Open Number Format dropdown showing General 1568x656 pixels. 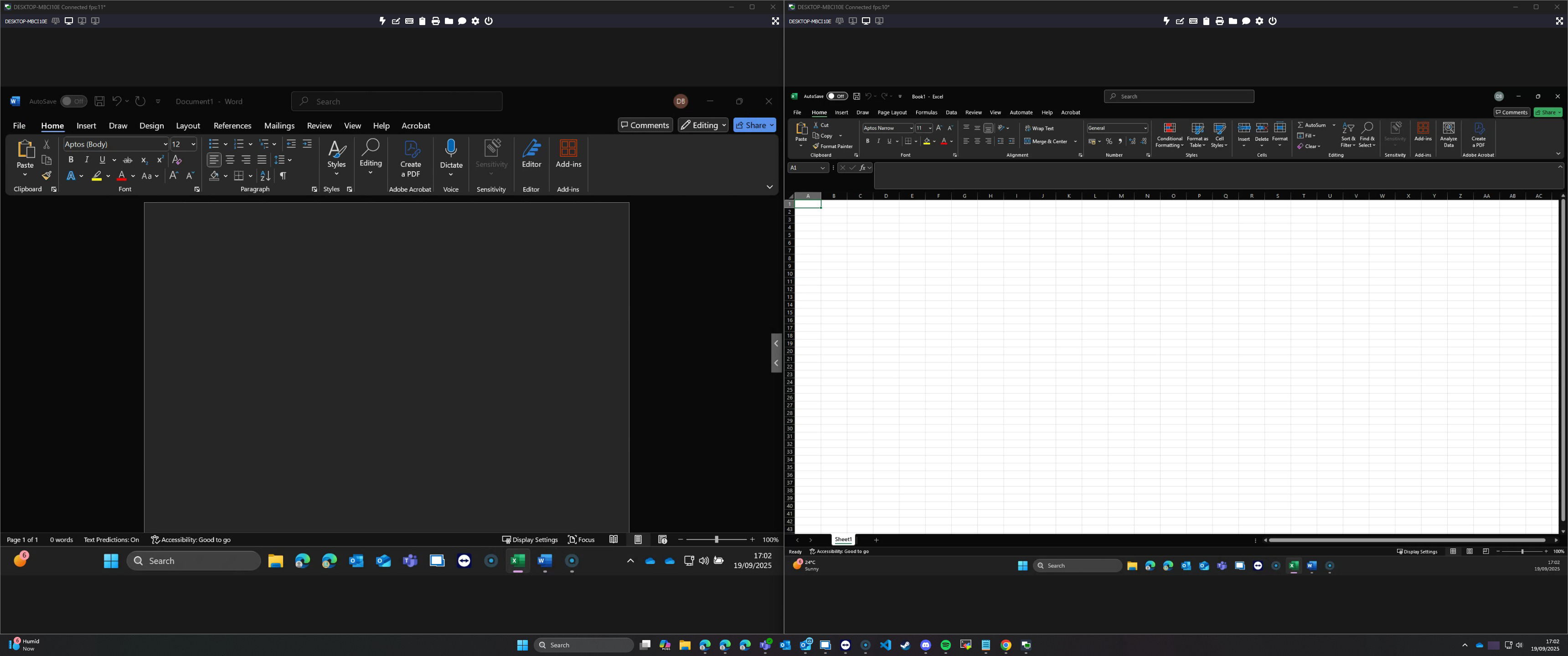coord(1145,128)
